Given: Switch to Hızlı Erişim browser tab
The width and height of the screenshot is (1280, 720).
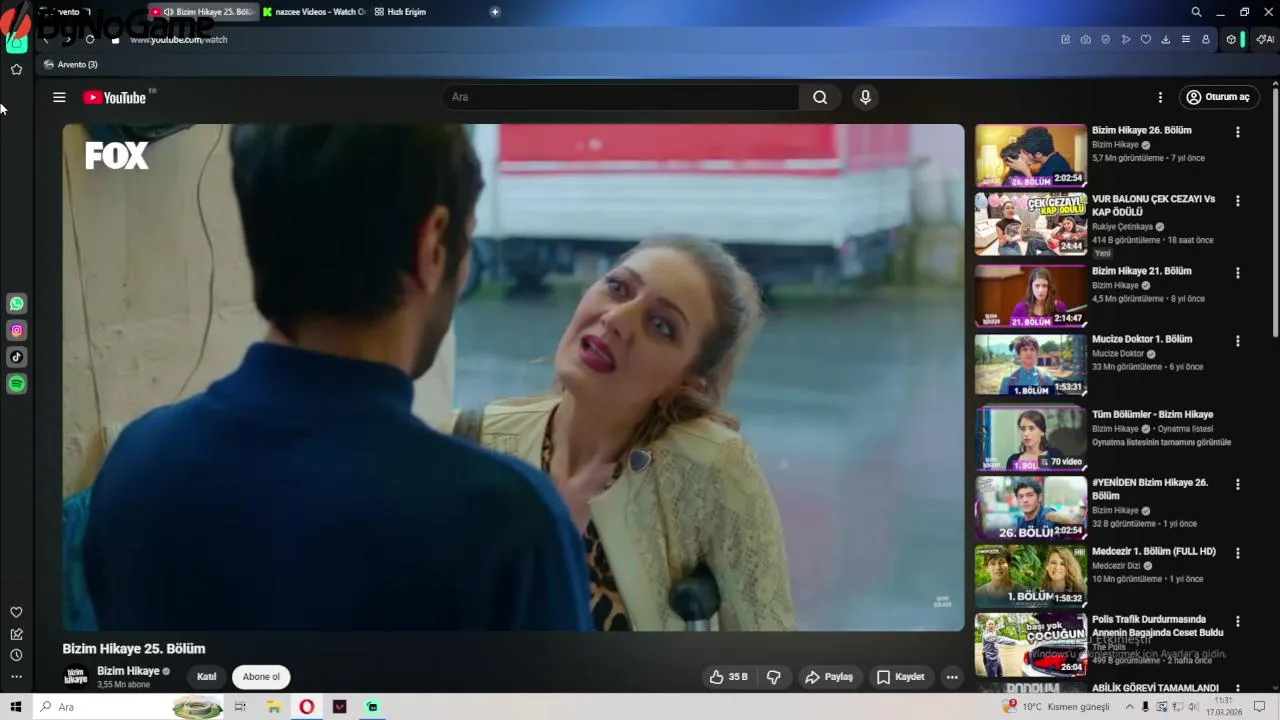Looking at the screenshot, I should (400, 12).
